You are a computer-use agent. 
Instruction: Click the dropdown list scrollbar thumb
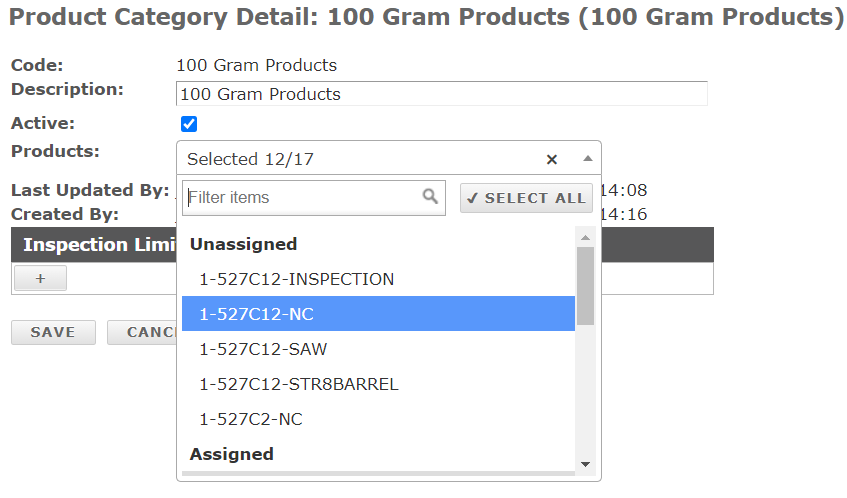tap(586, 286)
